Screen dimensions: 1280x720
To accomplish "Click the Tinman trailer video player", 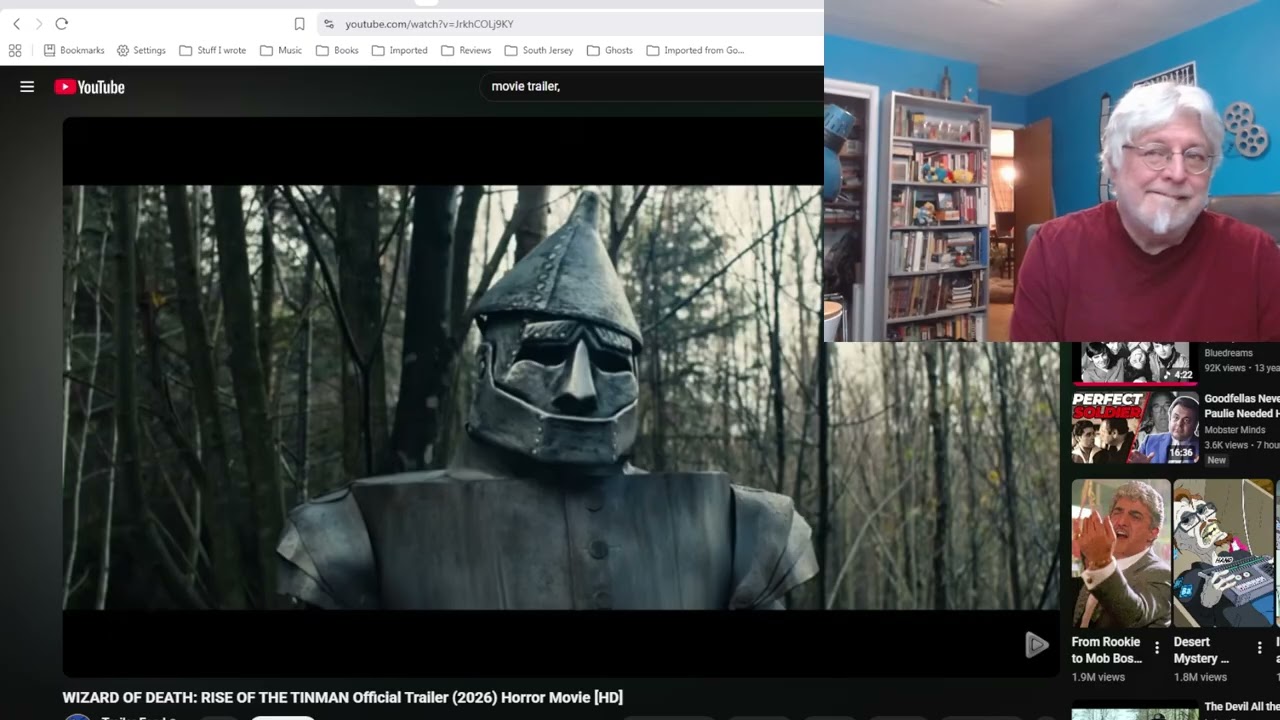I will [560, 397].
